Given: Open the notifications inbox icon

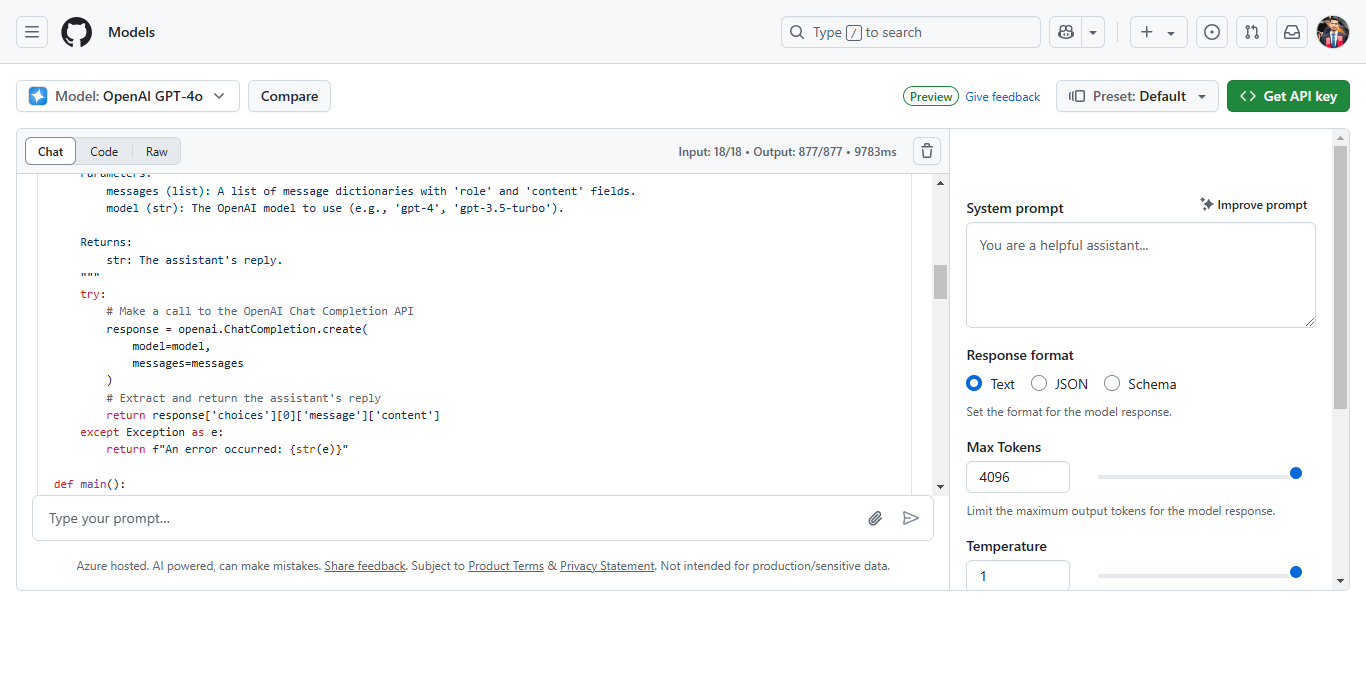Looking at the screenshot, I should [1292, 32].
